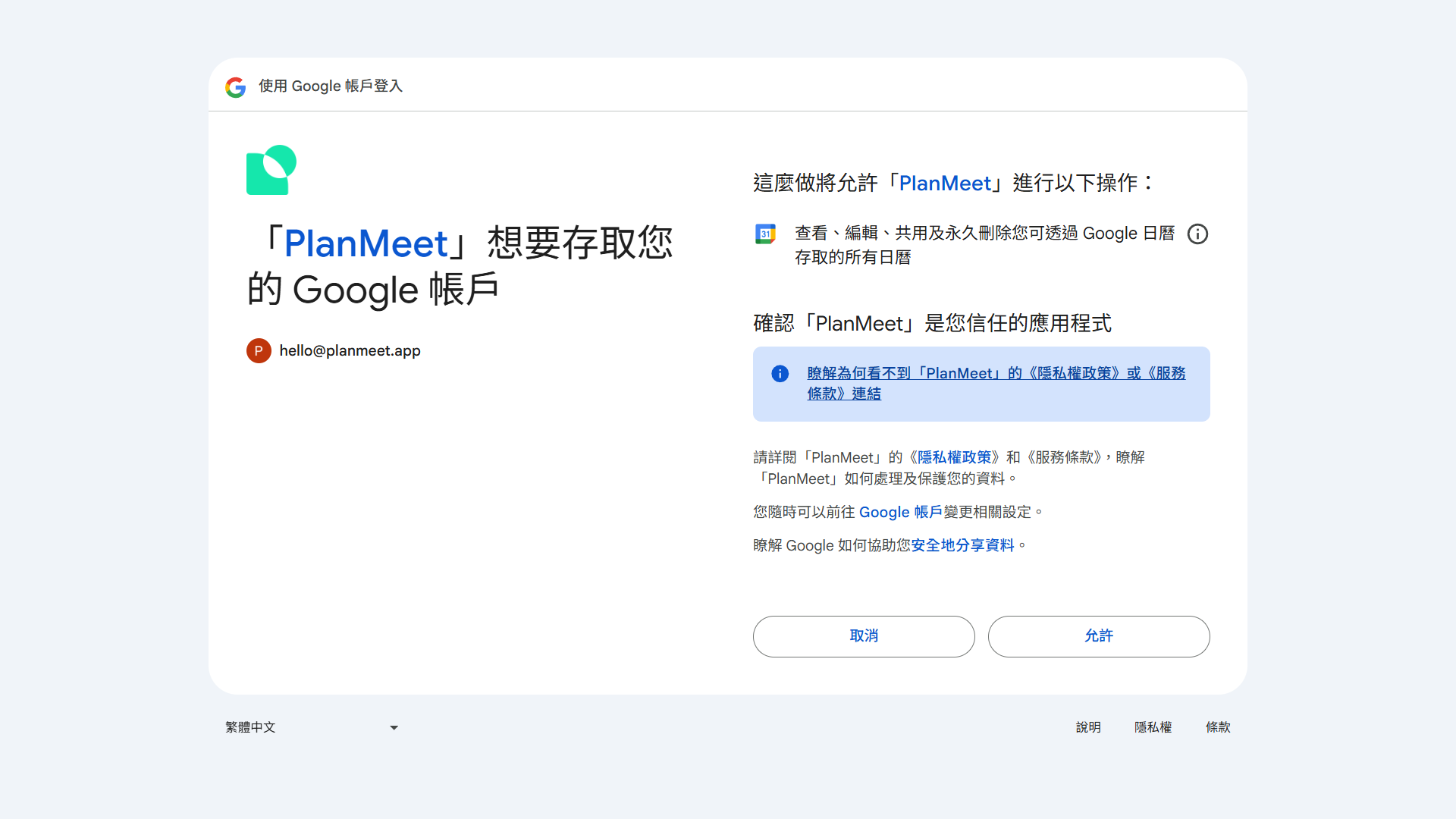The image size is (1456, 819).
Task: Click the Google G logo
Action: click(235, 87)
